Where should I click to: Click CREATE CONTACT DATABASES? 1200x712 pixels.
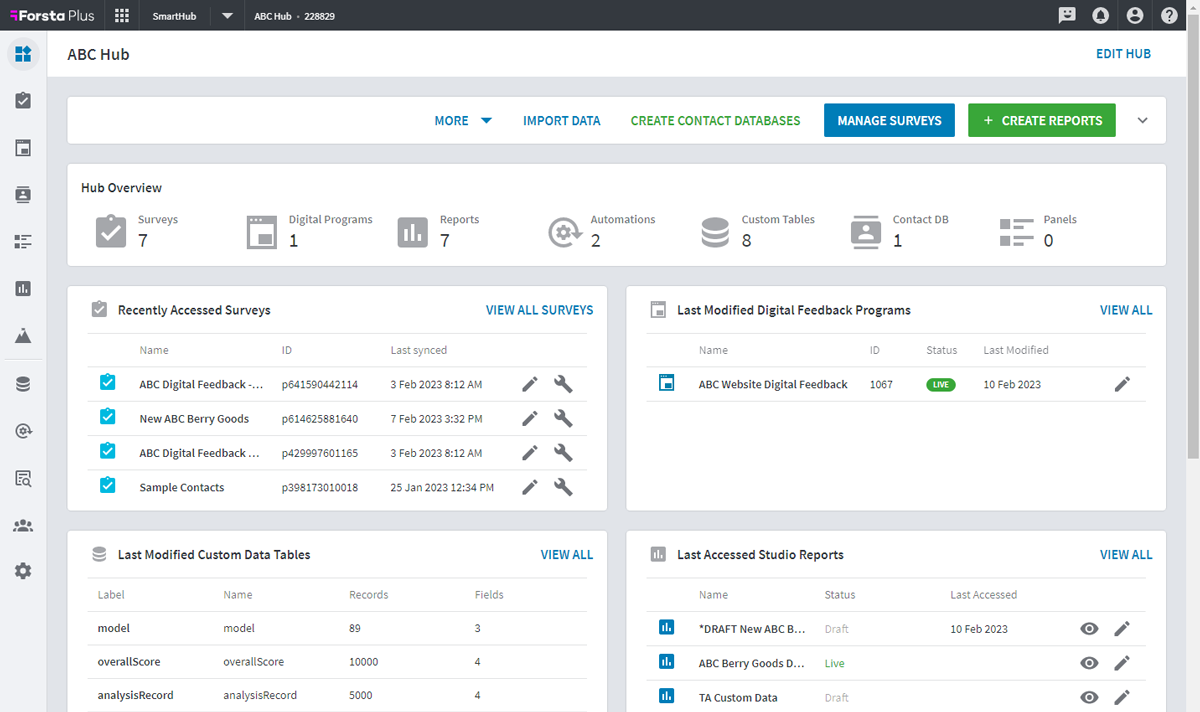(x=715, y=120)
